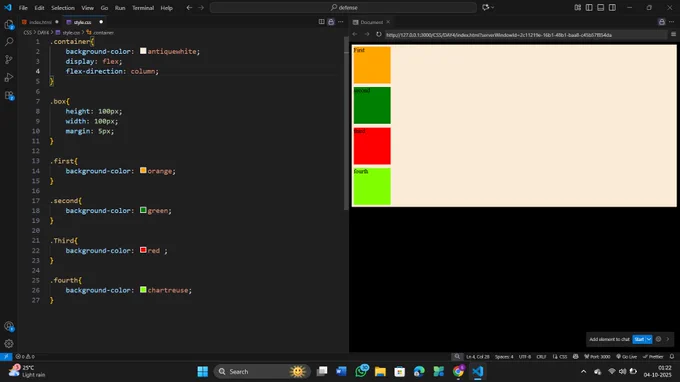
Task: Open the Help menu
Action: [x=167, y=8]
